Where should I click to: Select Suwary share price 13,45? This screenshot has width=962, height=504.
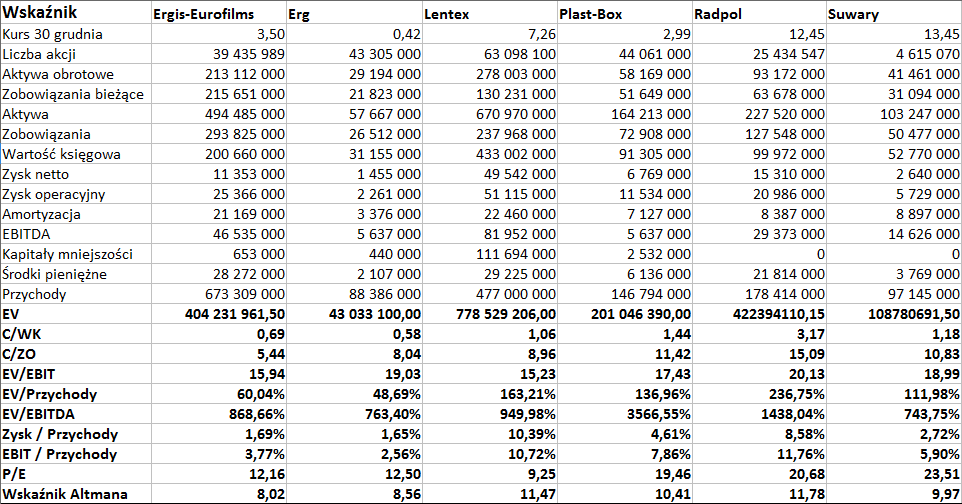[894, 34]
